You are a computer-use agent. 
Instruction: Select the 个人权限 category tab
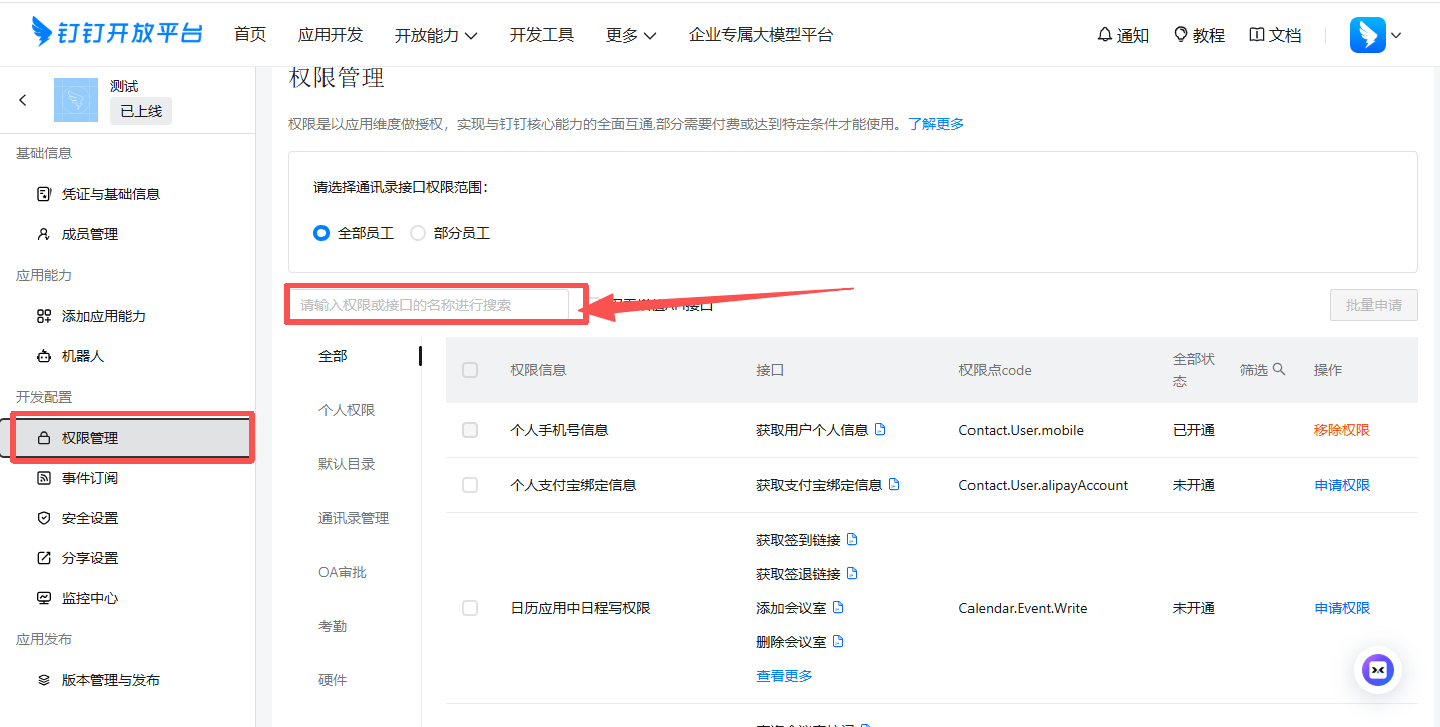tap(347, 410)
